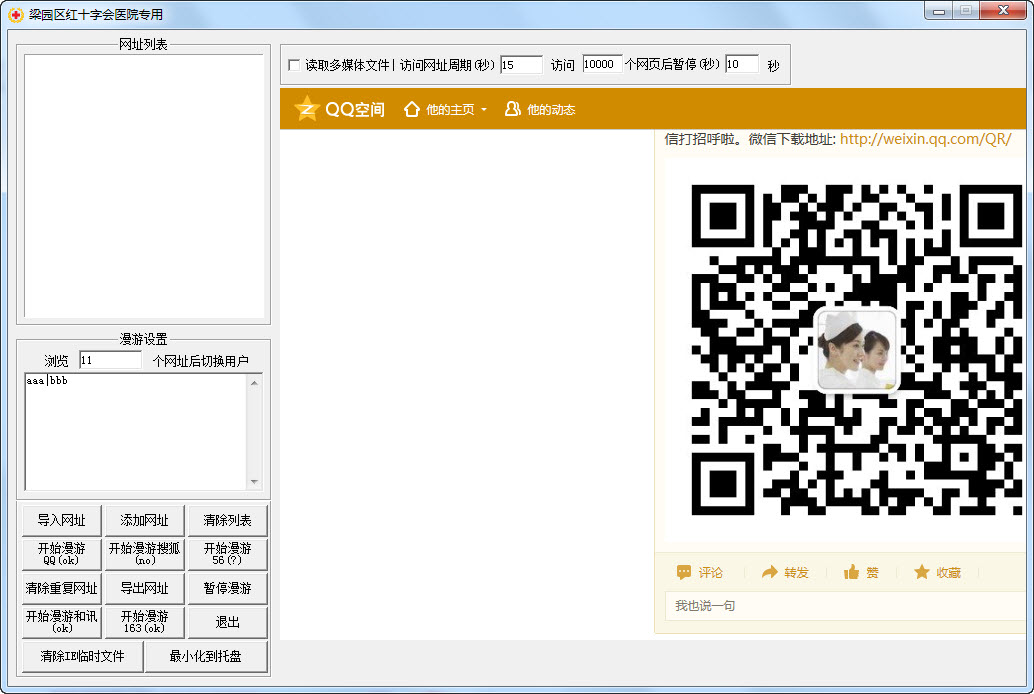This screenshot has height=694, width=1034.
Task: Enable the 读取多媒体文件 checkbox
Action: coord(294,65)
